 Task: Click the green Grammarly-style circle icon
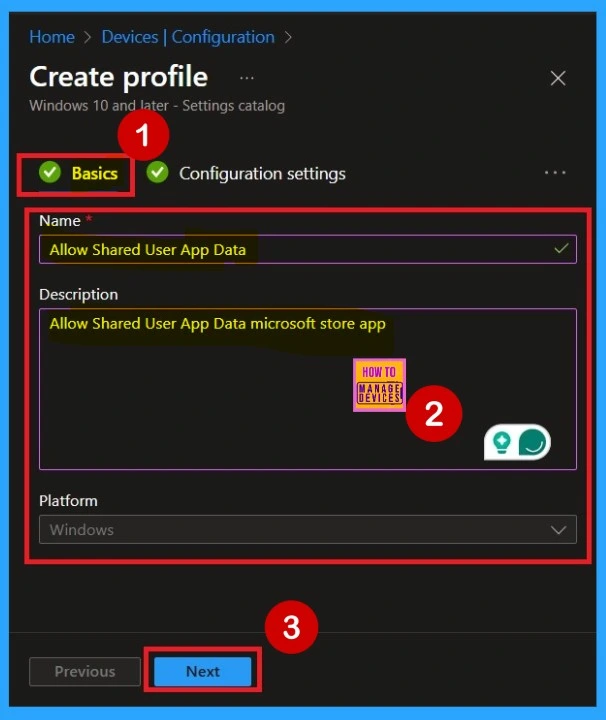[x=533, y=443]
